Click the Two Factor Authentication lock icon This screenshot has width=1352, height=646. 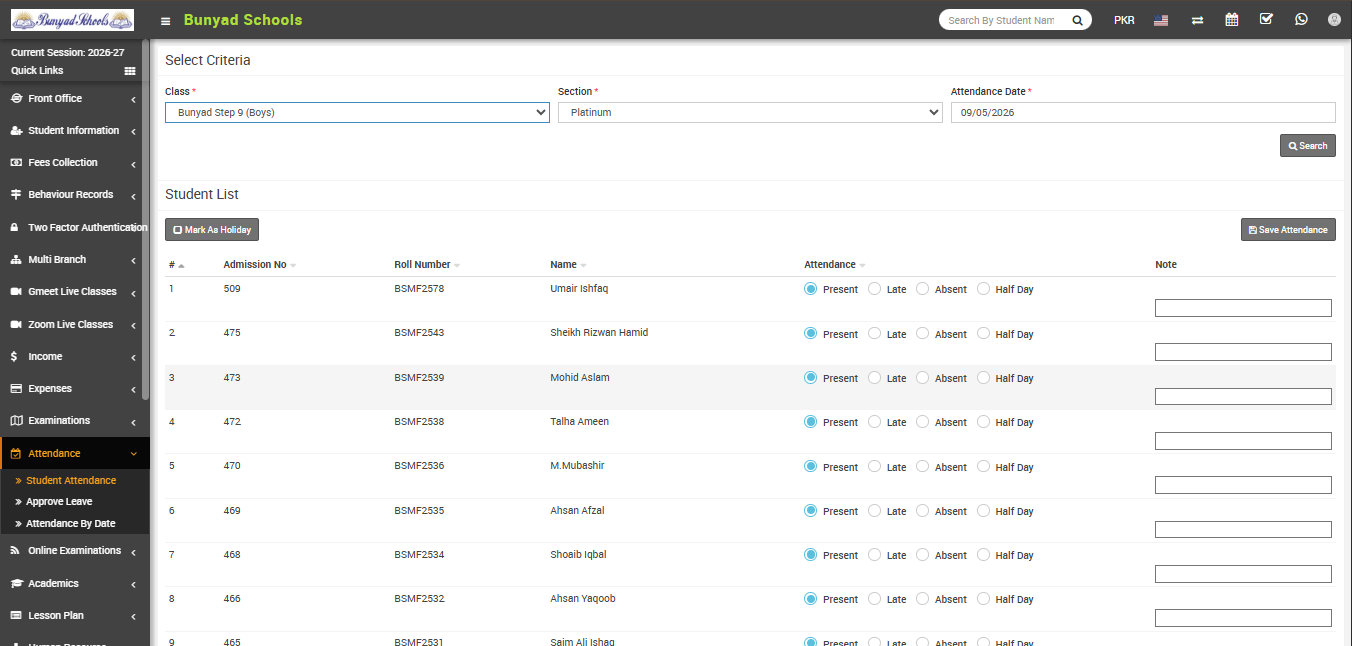pyautogui.click(x=16, y=227)
